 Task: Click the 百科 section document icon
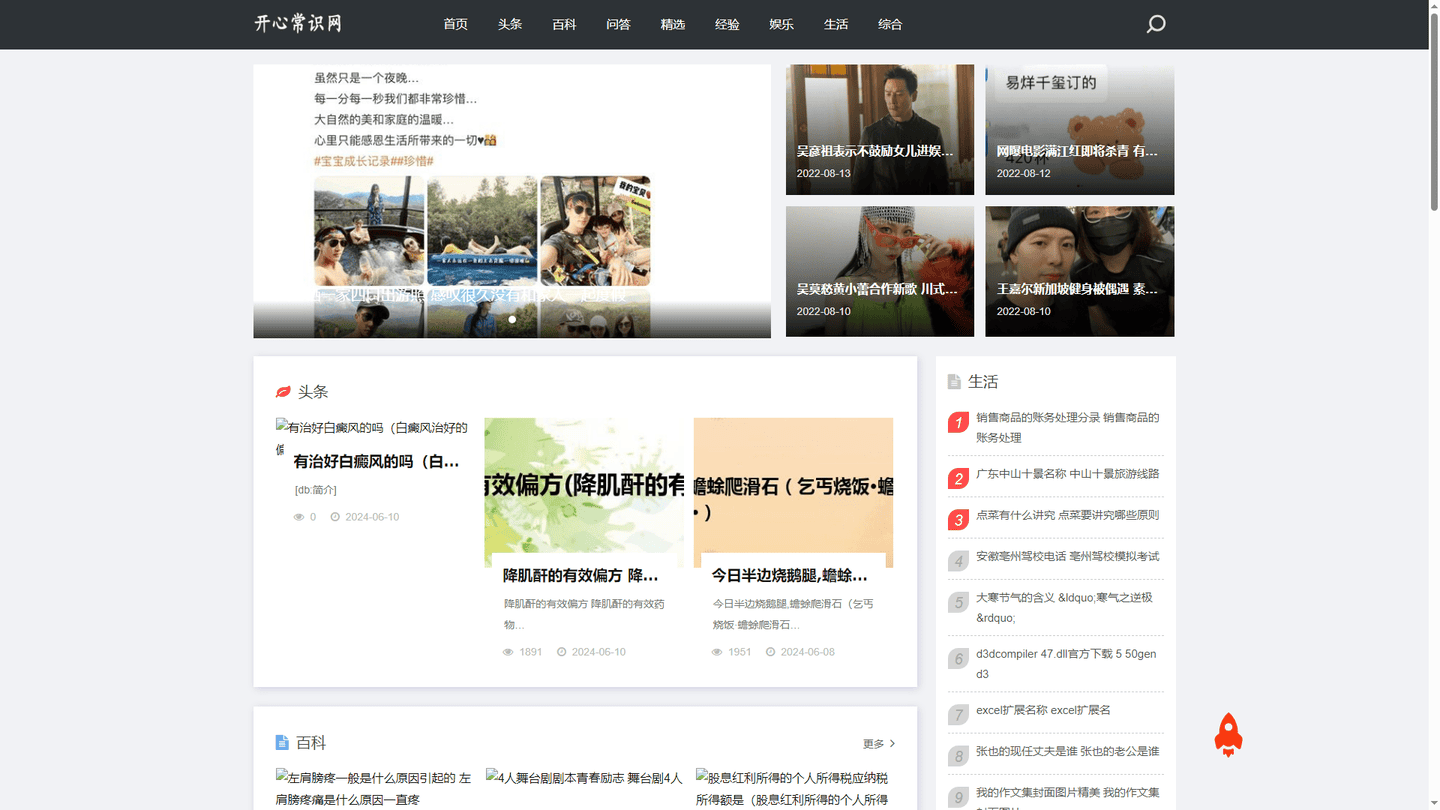coord(282,743)
